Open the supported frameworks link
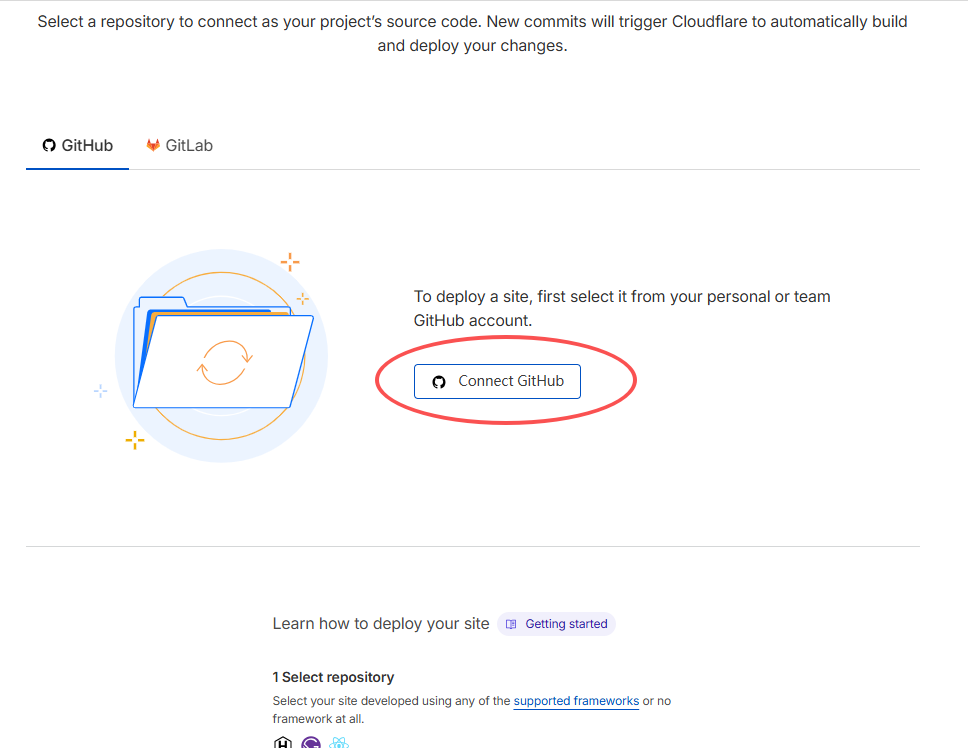968x748 pixels. pyautogui.click(x=576, y=701)
